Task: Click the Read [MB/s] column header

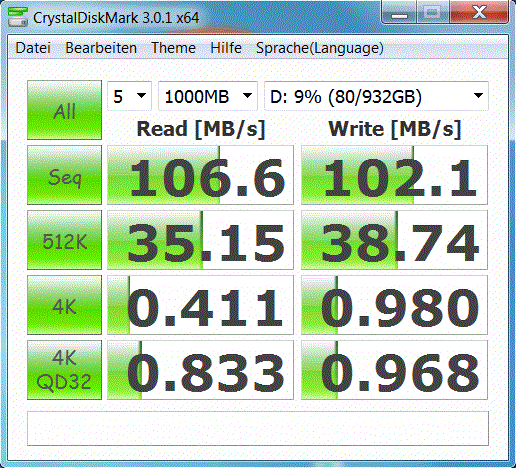Action: 201,129
